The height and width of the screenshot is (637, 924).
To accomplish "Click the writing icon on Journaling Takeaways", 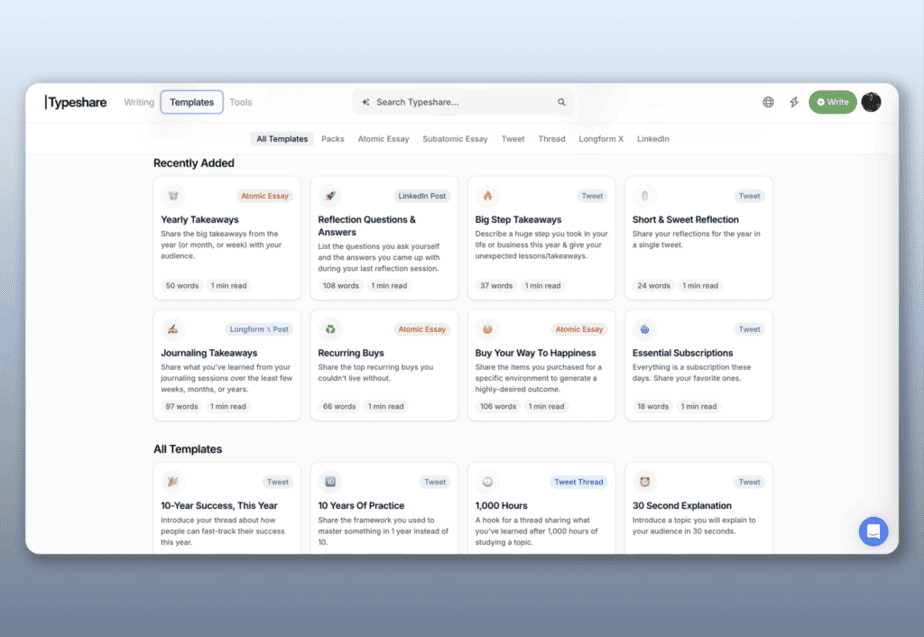I will (x=173, y=329).
